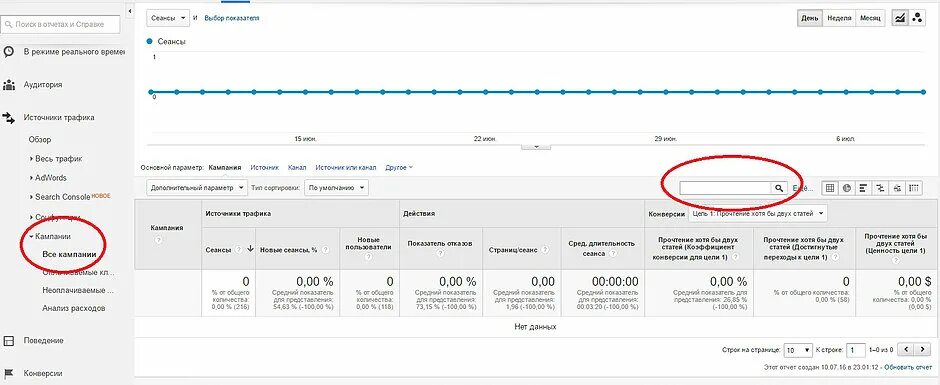
Task: Open help for Сеансы column
Action: tap(239, 249)
